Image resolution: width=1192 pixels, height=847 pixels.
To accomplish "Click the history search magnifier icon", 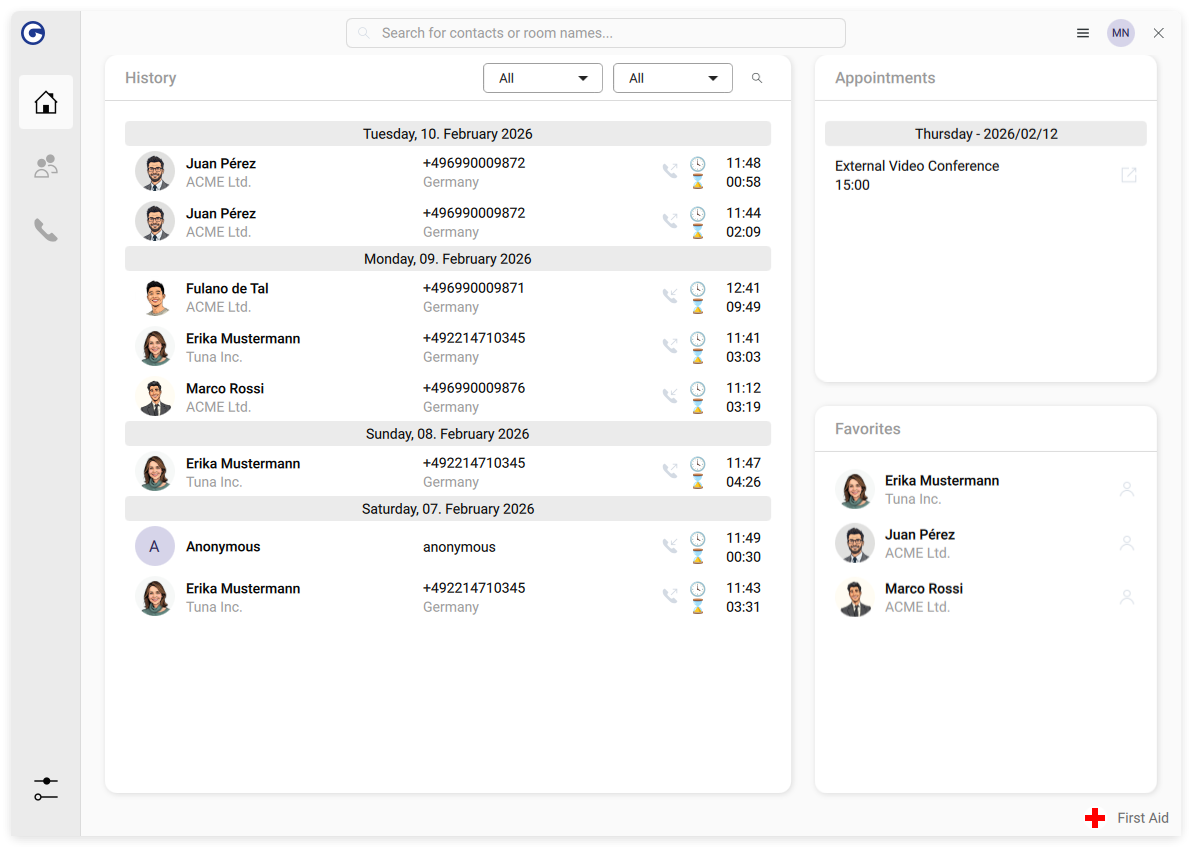I will point(757,78).
